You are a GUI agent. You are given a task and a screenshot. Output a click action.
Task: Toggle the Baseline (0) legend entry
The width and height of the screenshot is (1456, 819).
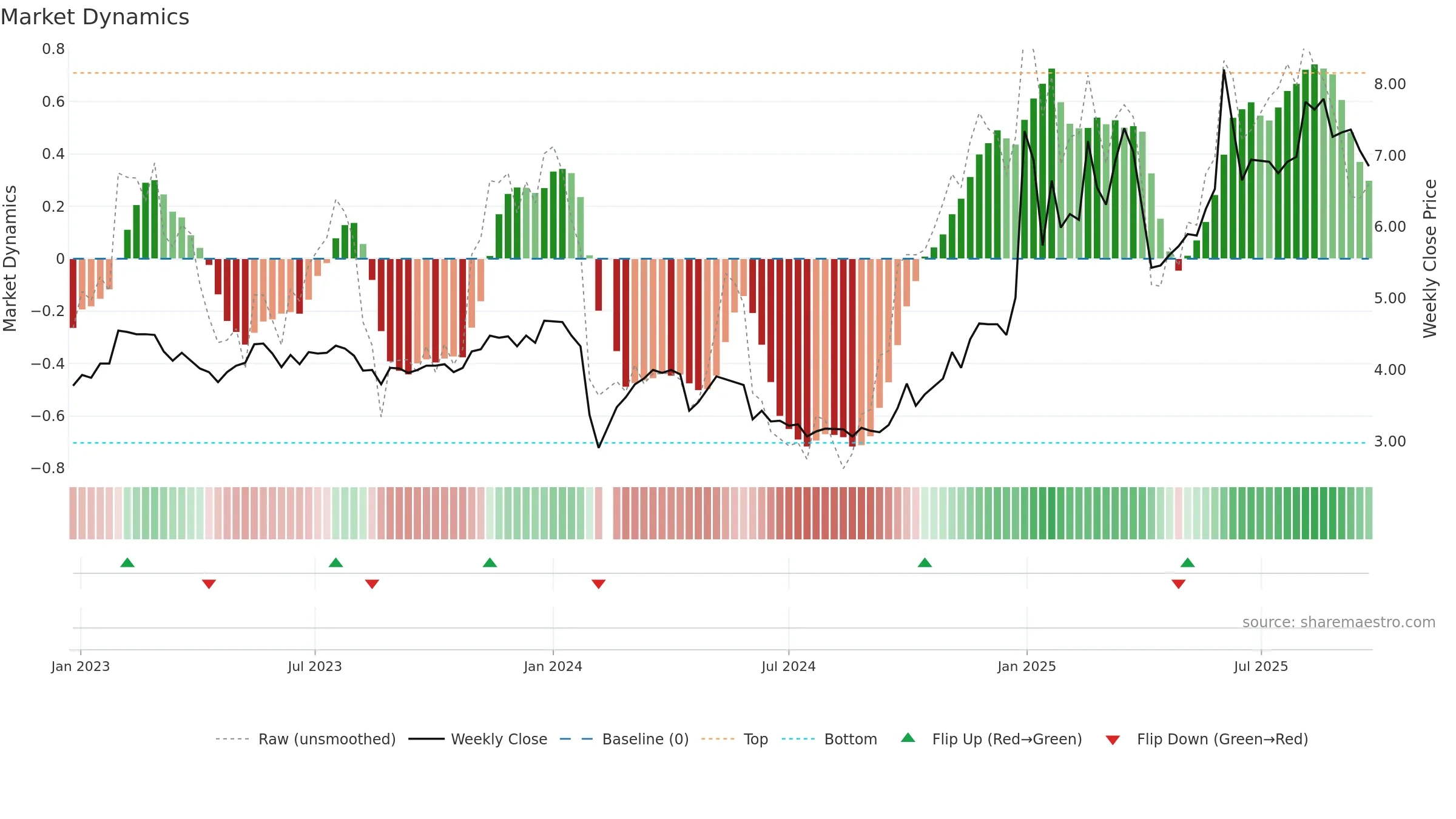tap(624, 739)
